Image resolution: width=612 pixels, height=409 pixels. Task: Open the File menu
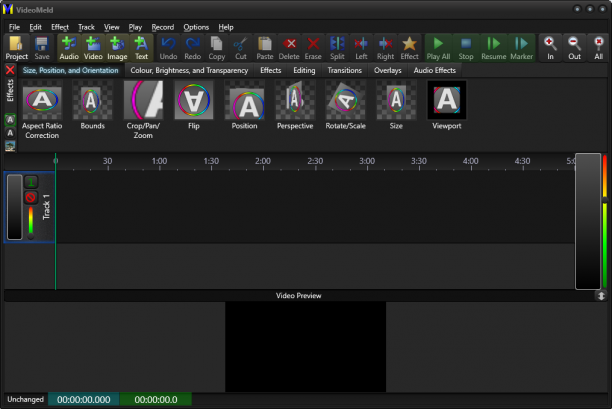click(14, 27)
